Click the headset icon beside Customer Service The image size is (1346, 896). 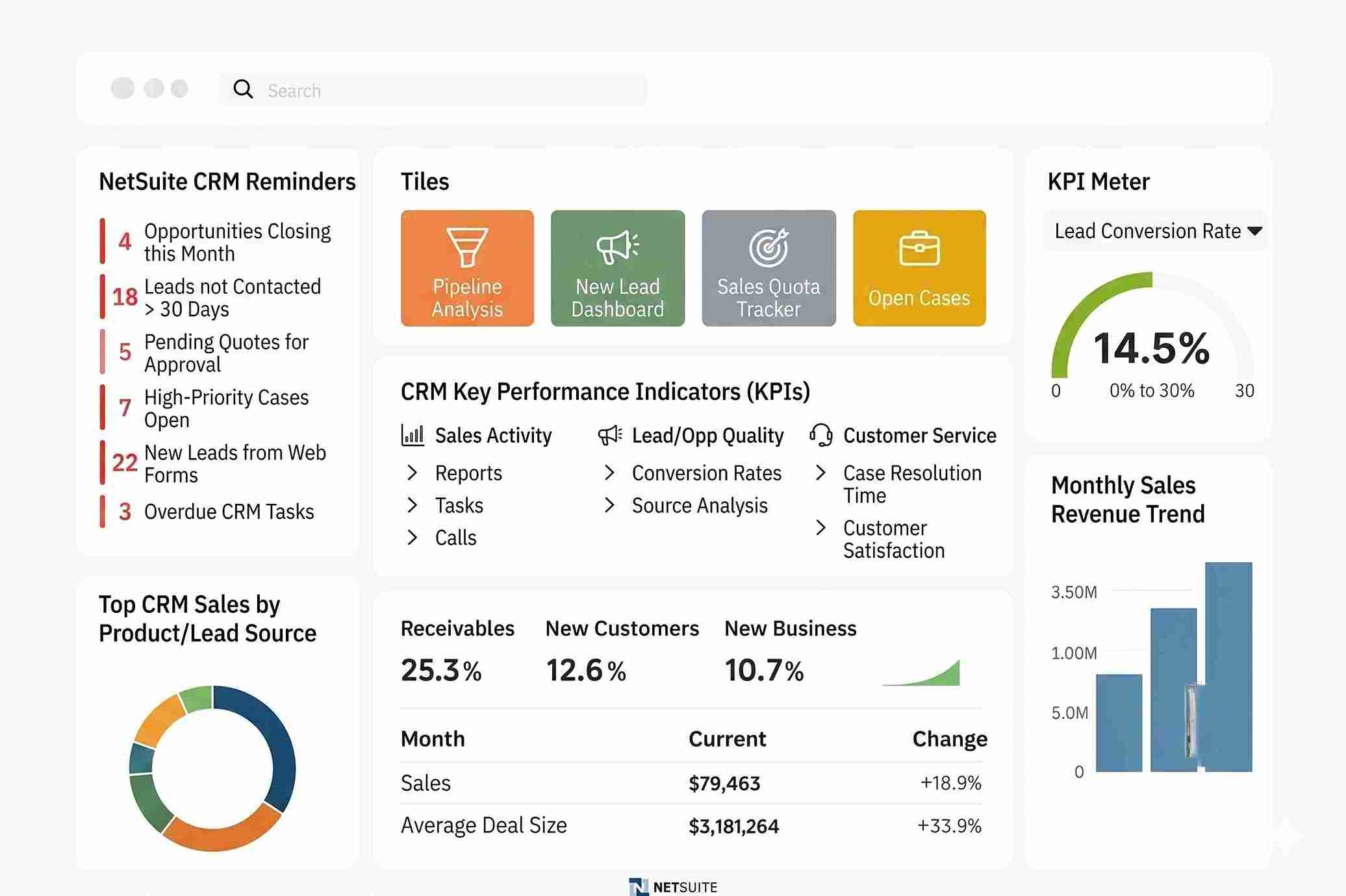click(x=821, y=435)
